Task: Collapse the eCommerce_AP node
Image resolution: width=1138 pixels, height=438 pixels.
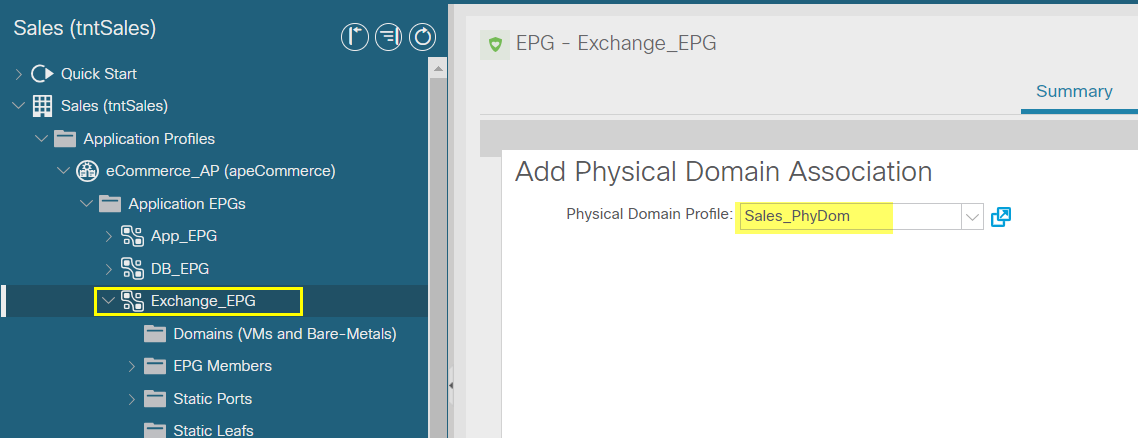Action: click(64, 171)
